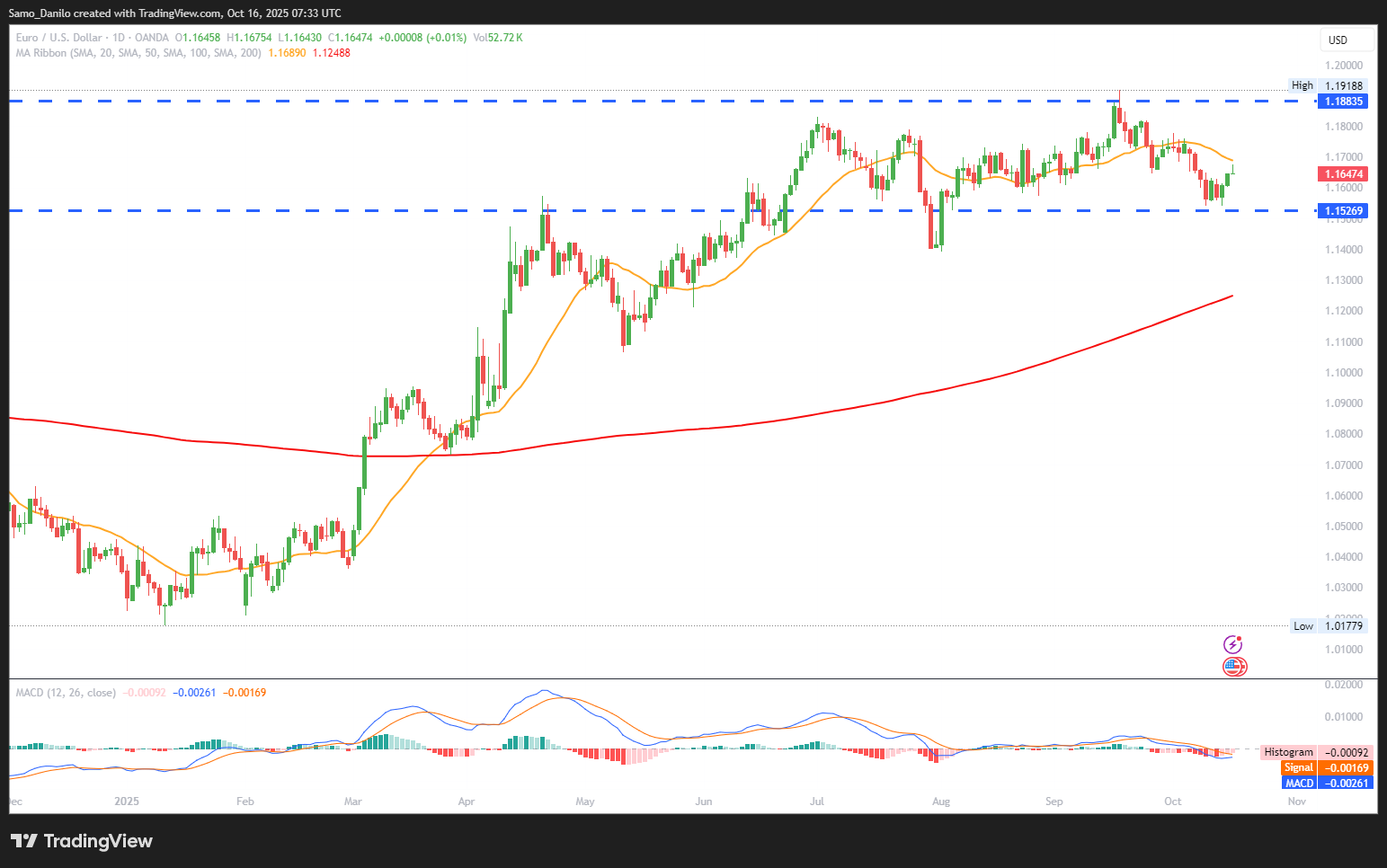1387x868 pixels.
Task: Click the Euro / U.S. Dollar symbol title
Action: pos(58,38)
